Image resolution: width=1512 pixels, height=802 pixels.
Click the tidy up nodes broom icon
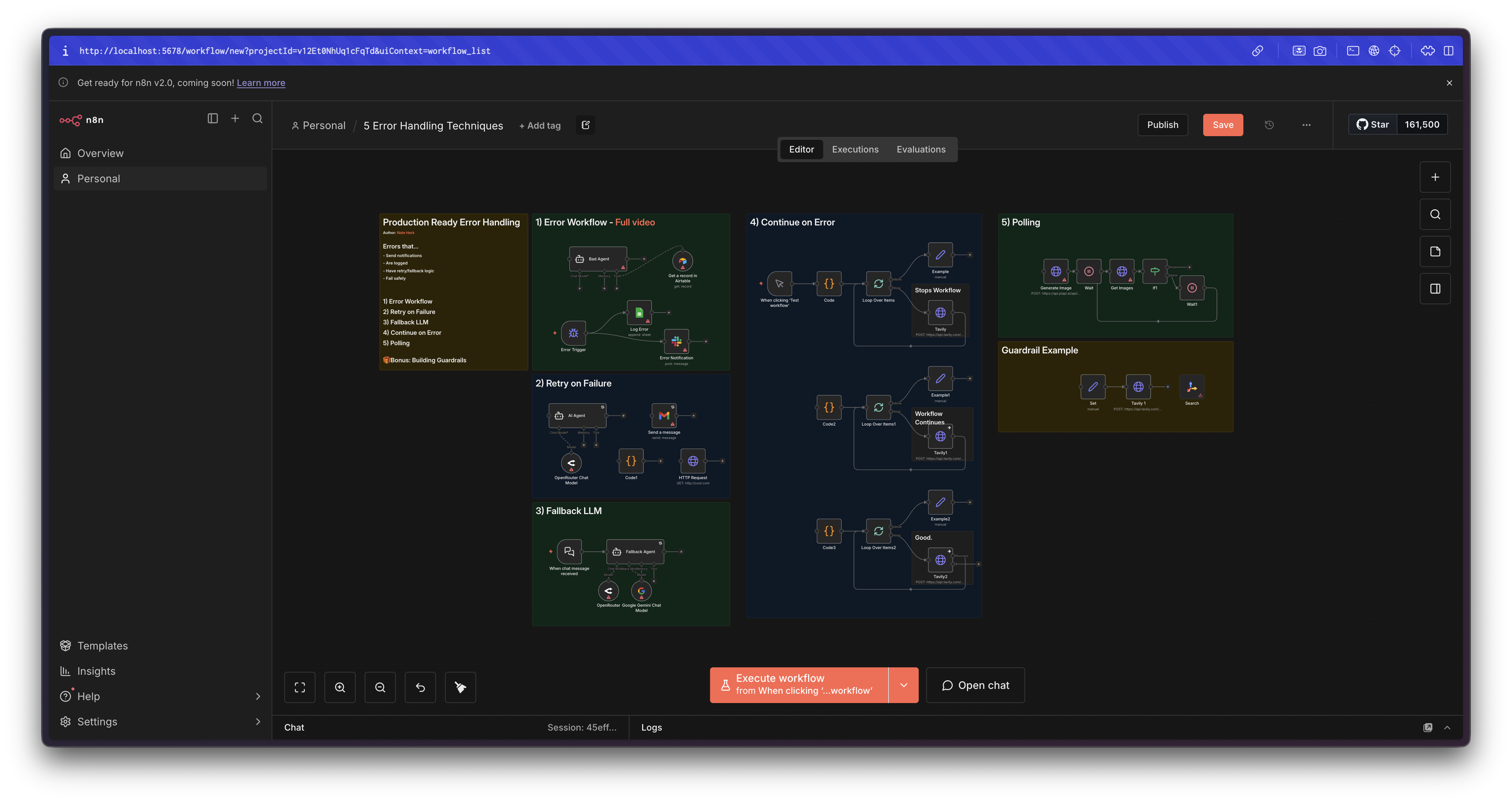[460, 687]
